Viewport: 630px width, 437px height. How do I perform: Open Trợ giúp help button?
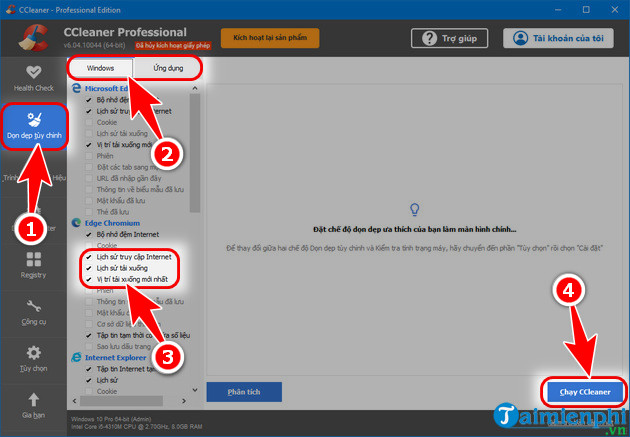(450, 38)
